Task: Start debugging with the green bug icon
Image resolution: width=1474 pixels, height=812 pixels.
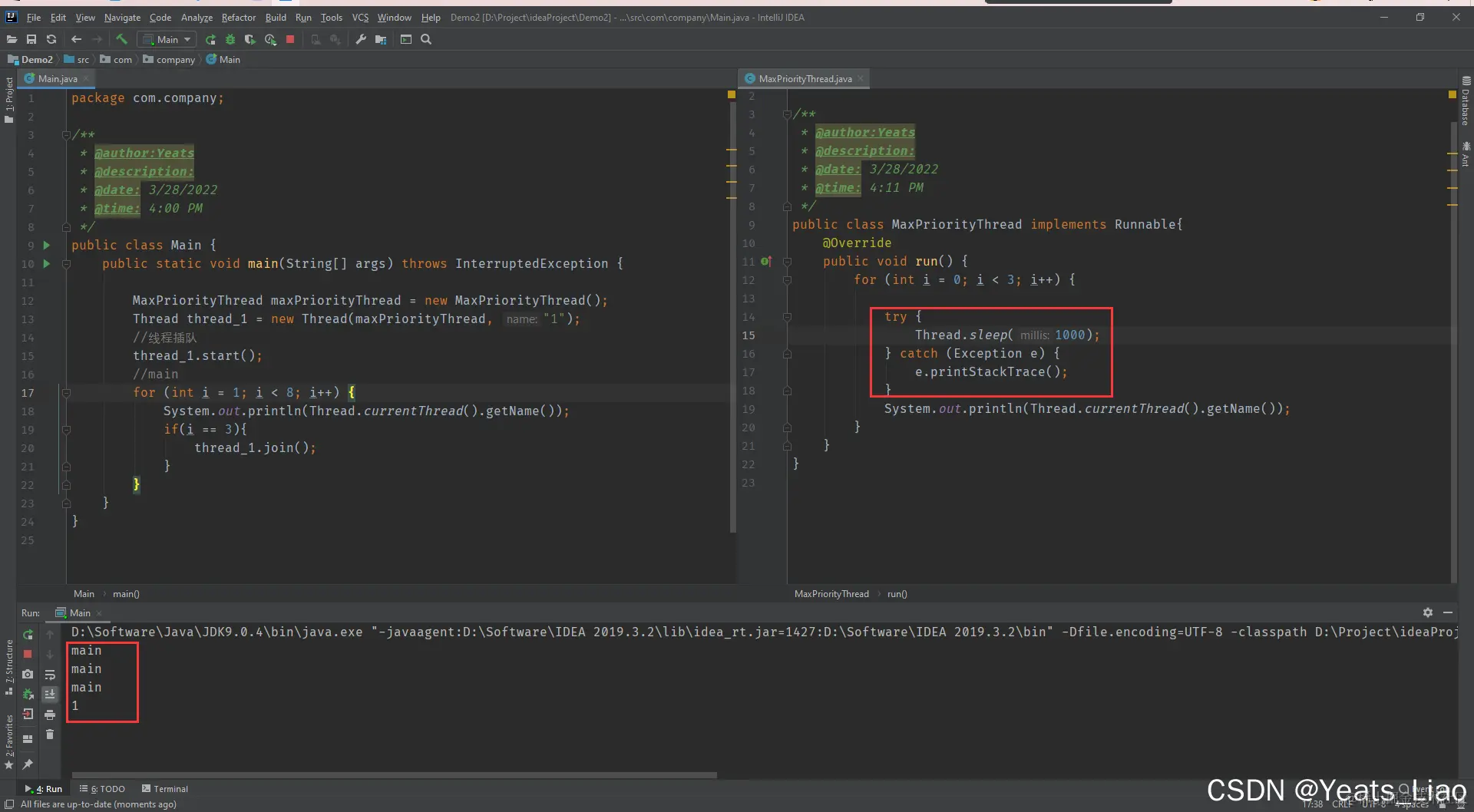Action: click(230, 39)
